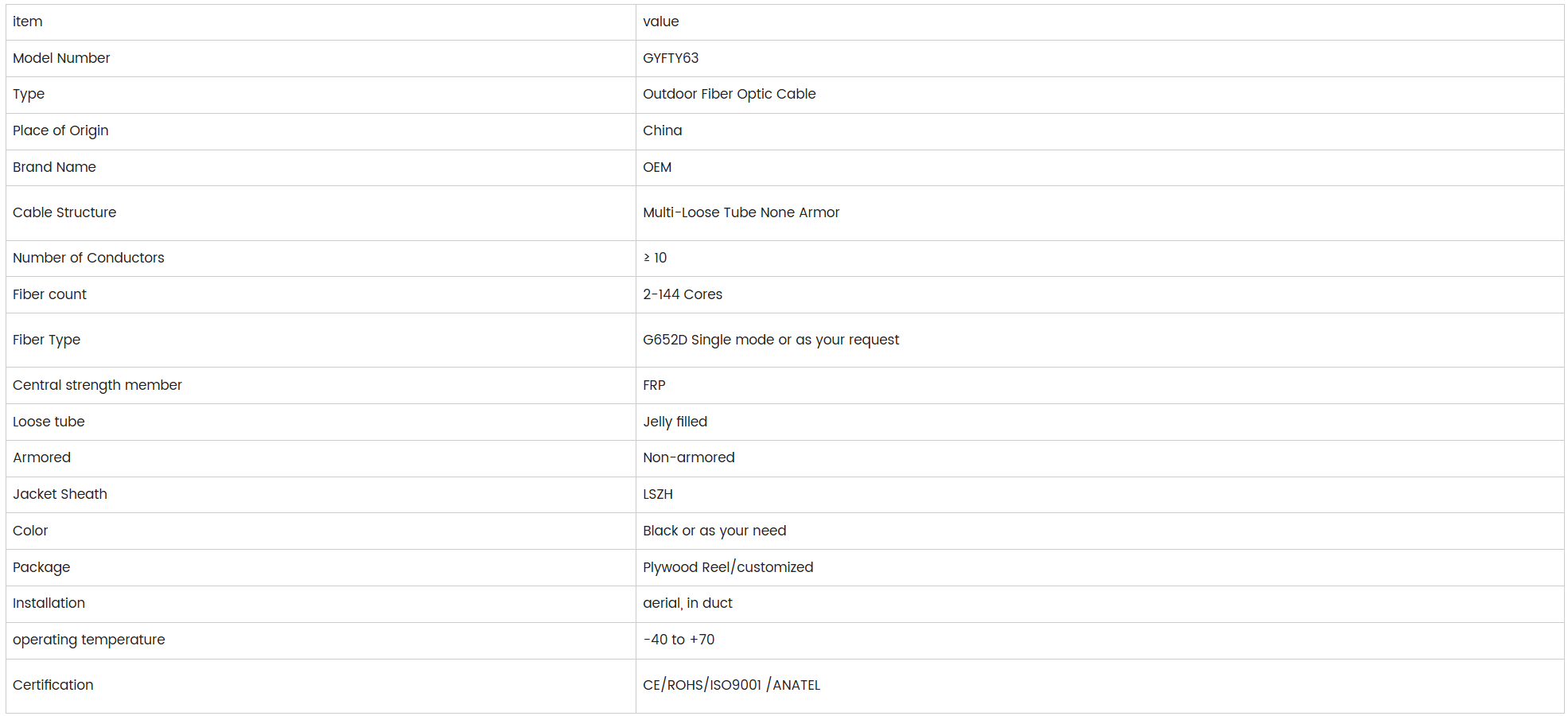Click the FRP value cell
This screenshot has width=1568, height=716.
[x=1099, y=385]
